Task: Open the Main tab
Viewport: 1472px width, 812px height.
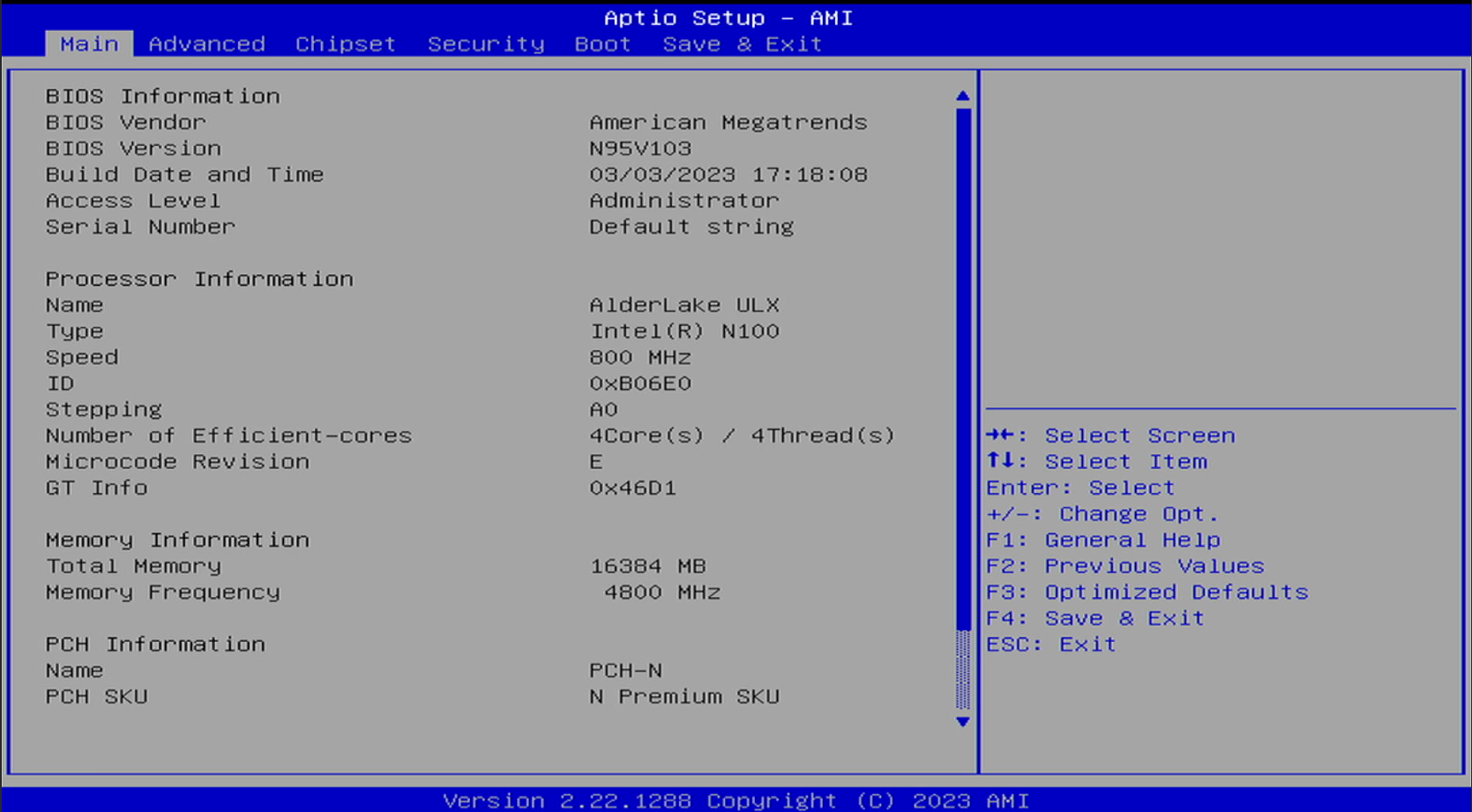Action: pos(89,44)
